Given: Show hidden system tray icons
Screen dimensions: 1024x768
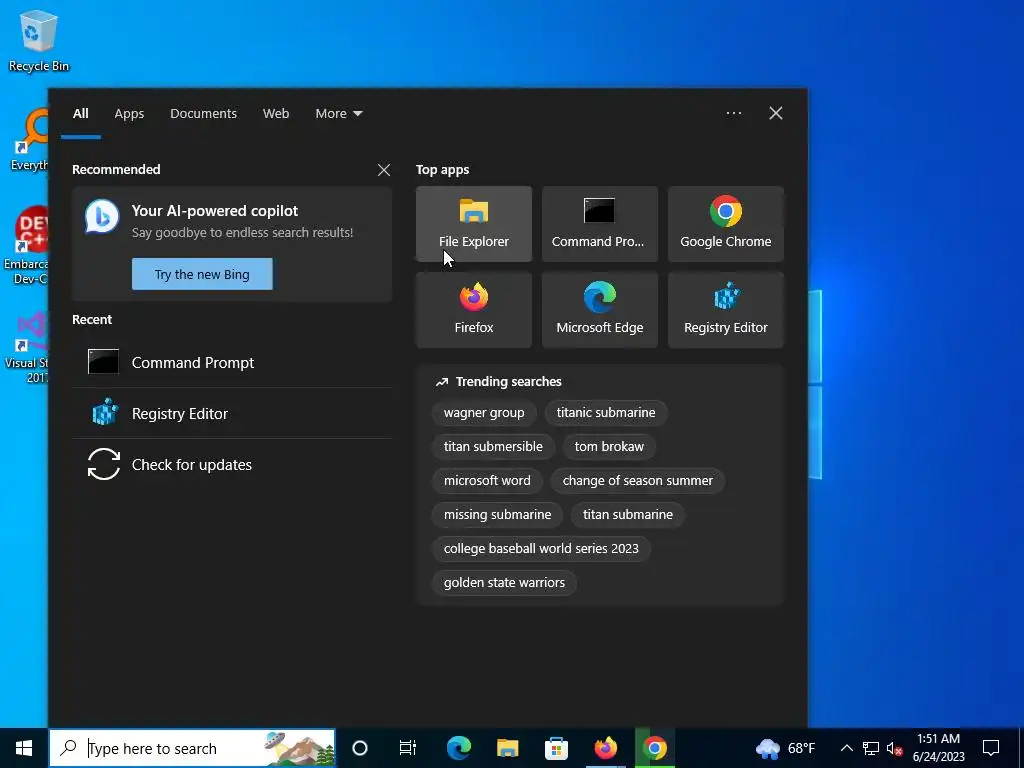Looking at the screenshot, I should coord(846,748).
